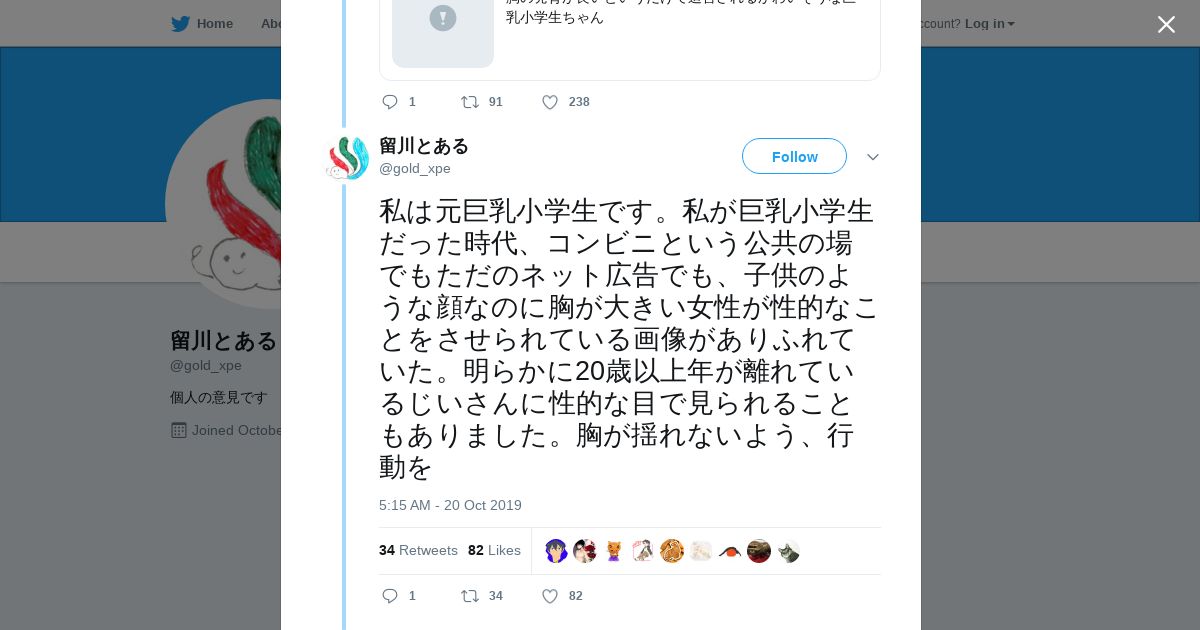1200x630 pixels.
Task: Like the upper tweet with 238 likes
Action: coord(550,102)
